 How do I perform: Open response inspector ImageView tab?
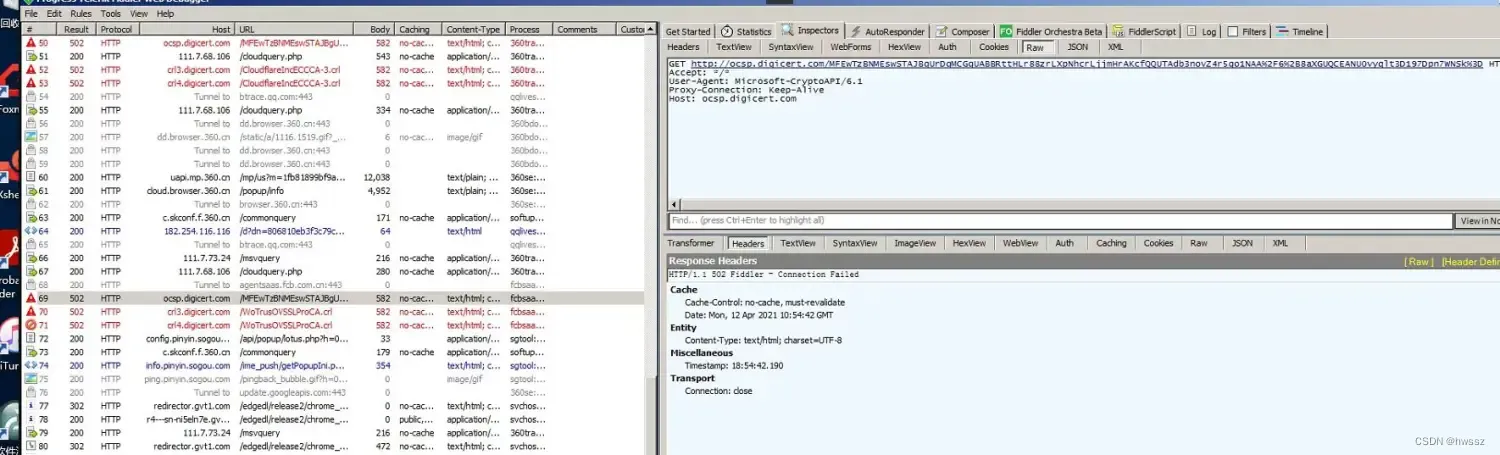pos(915,243)
